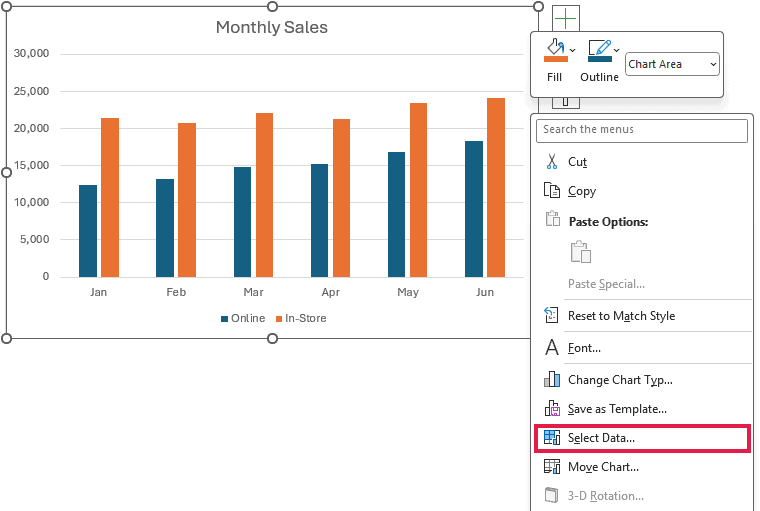Viewport: 760px width, 511px height.
Task: Click the Fill paint bucket icon
Action: [555, 47]
